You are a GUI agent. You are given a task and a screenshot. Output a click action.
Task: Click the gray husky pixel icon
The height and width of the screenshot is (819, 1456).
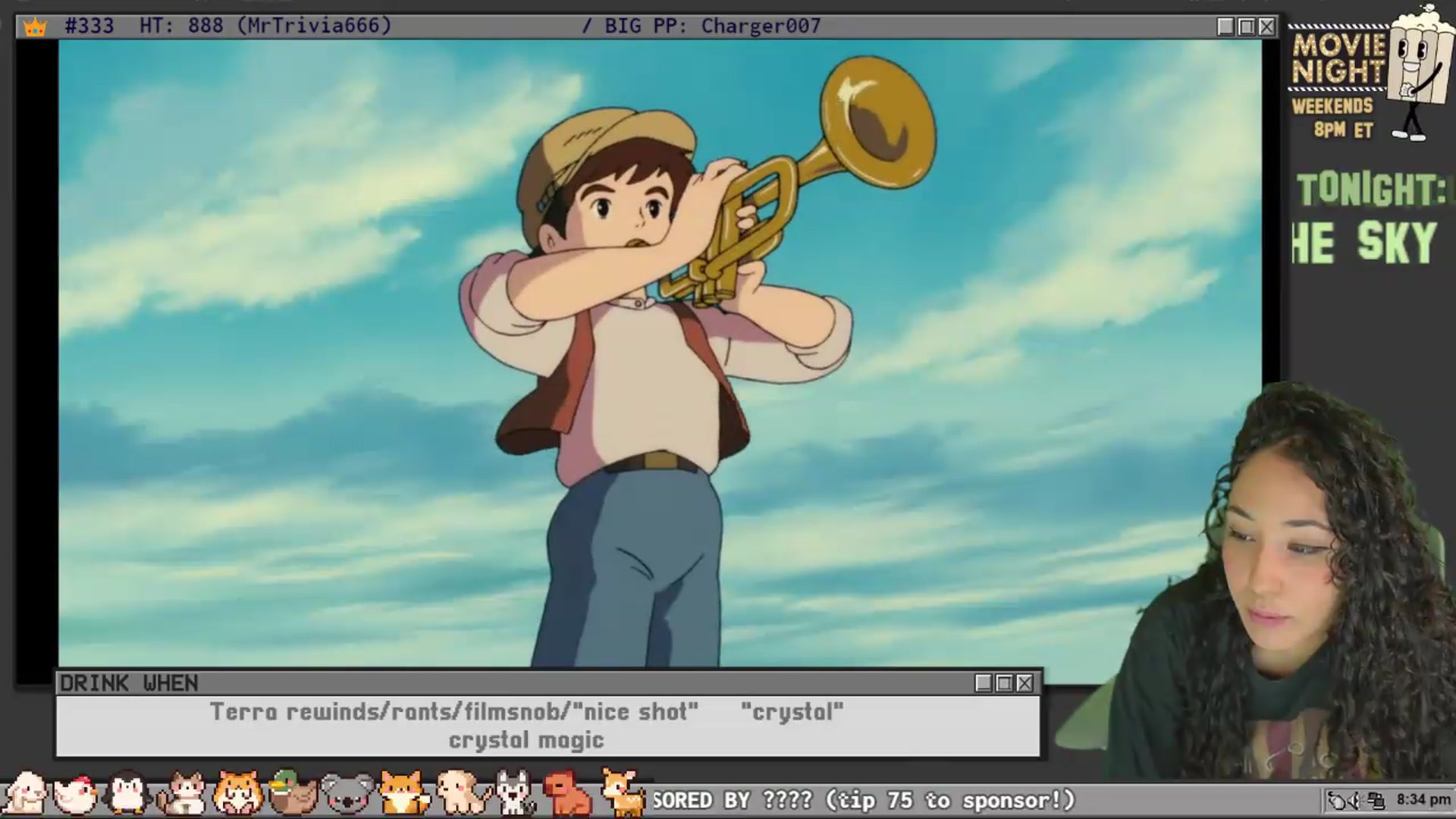[x=516, y=793]
